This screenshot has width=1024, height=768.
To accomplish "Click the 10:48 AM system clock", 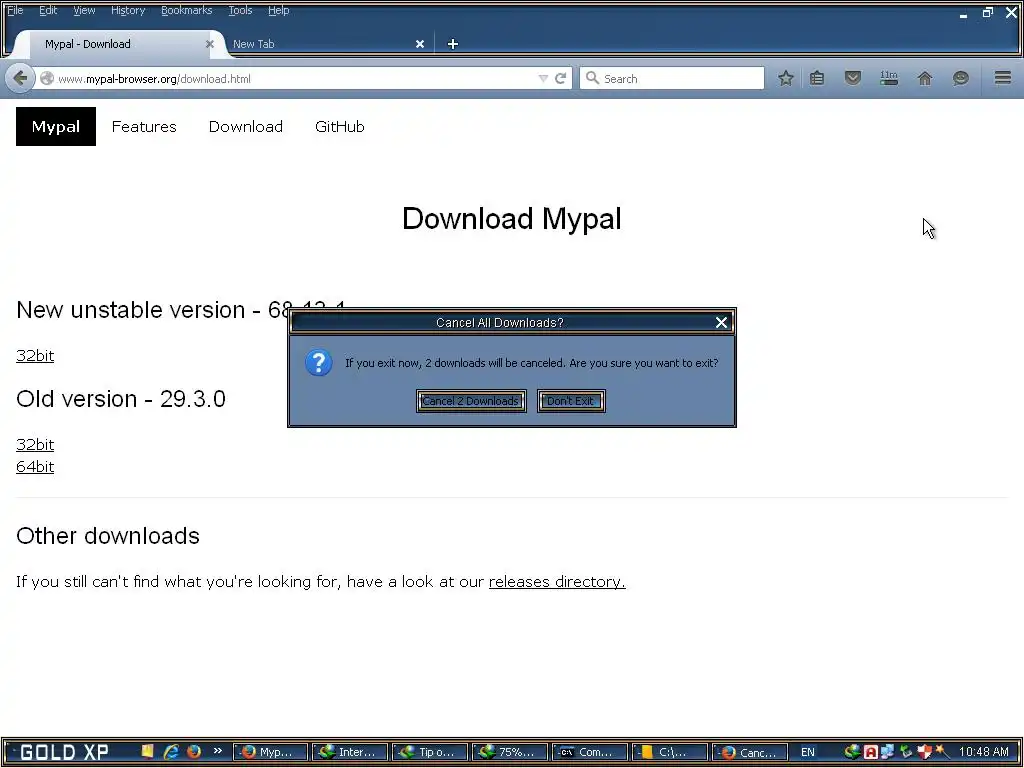I will [x=984, y=752].
